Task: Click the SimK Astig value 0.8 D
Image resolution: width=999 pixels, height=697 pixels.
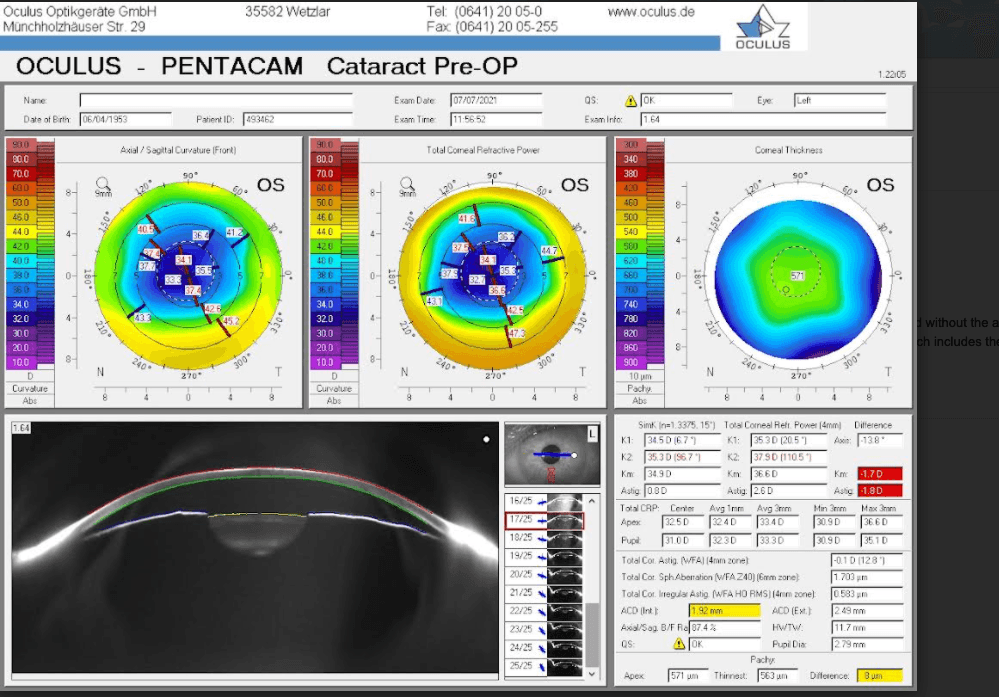Action: [682, 491]
